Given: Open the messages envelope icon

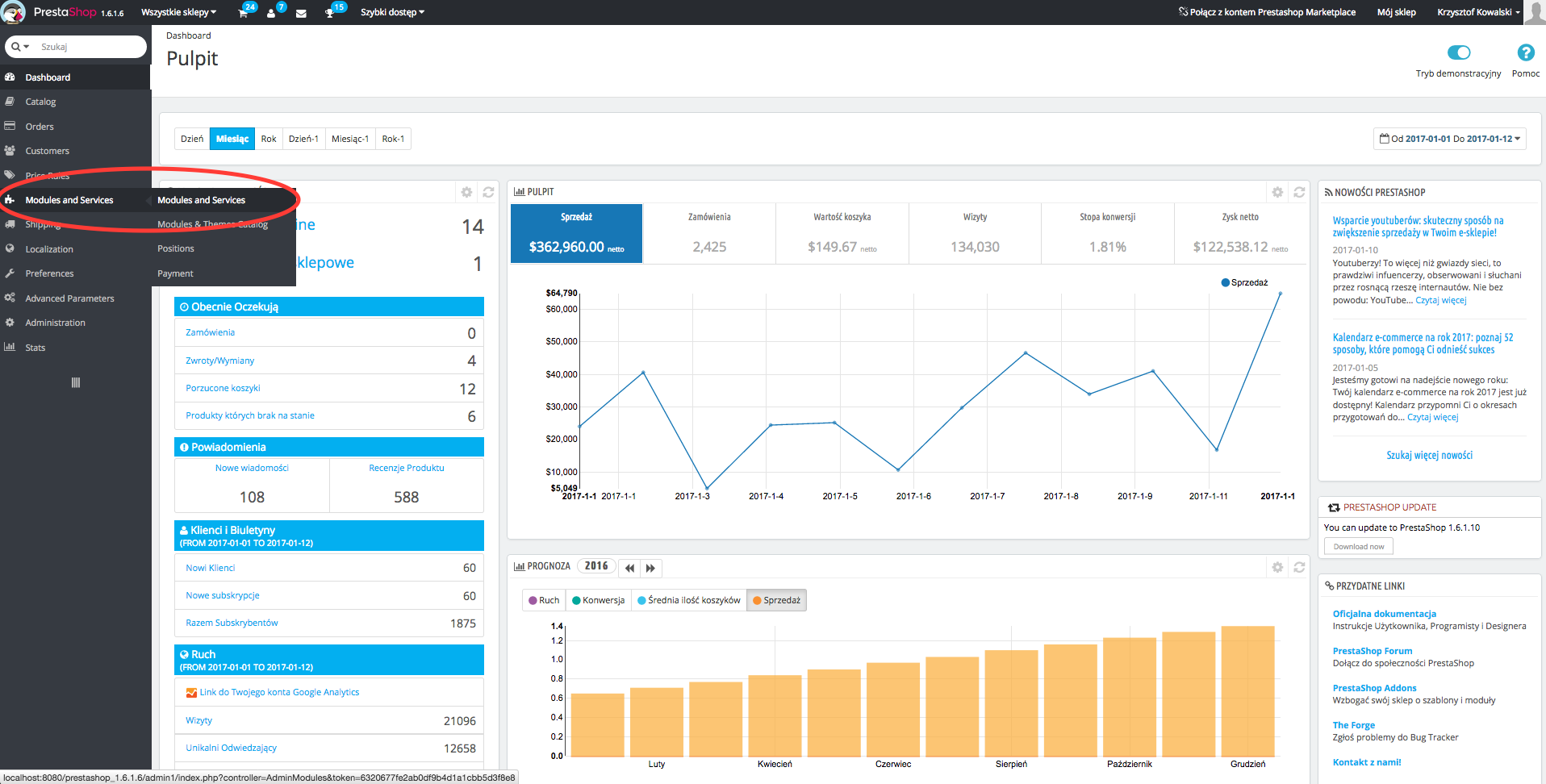Looking at the screenshot, I should coord(301,13).
